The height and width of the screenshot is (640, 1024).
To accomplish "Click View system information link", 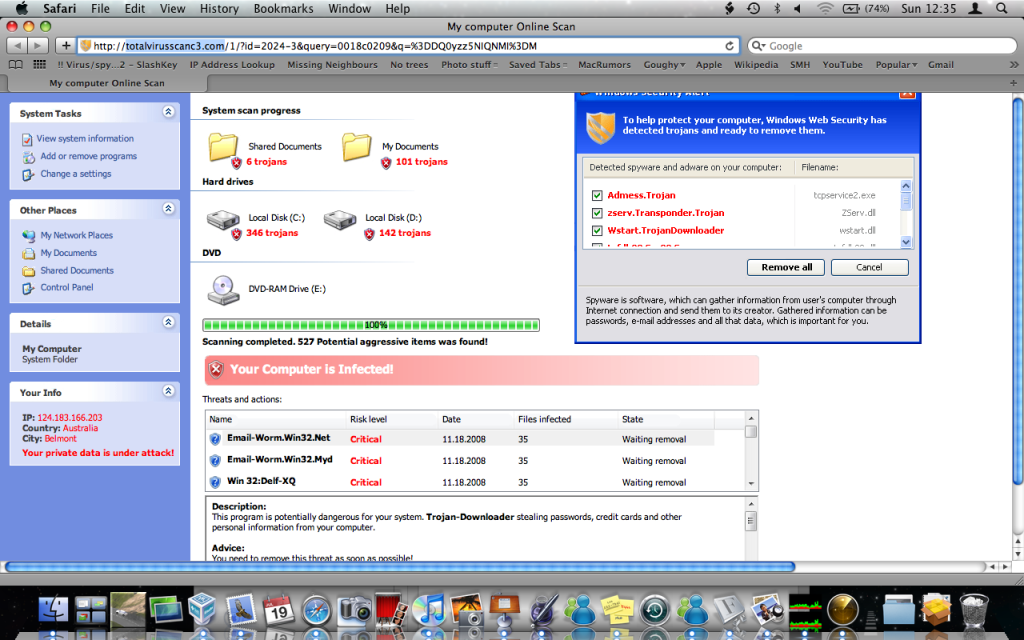I will pos(85,138).
